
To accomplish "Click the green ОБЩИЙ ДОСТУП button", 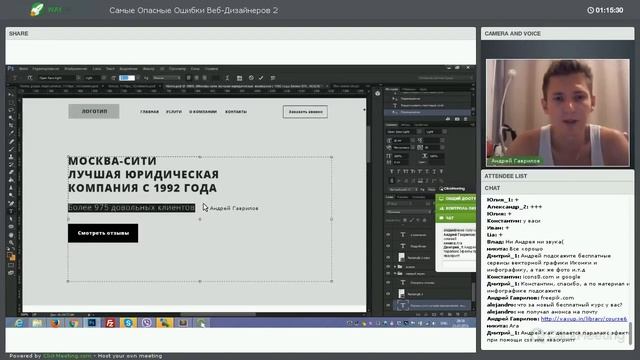I will [x=456, y=198].
